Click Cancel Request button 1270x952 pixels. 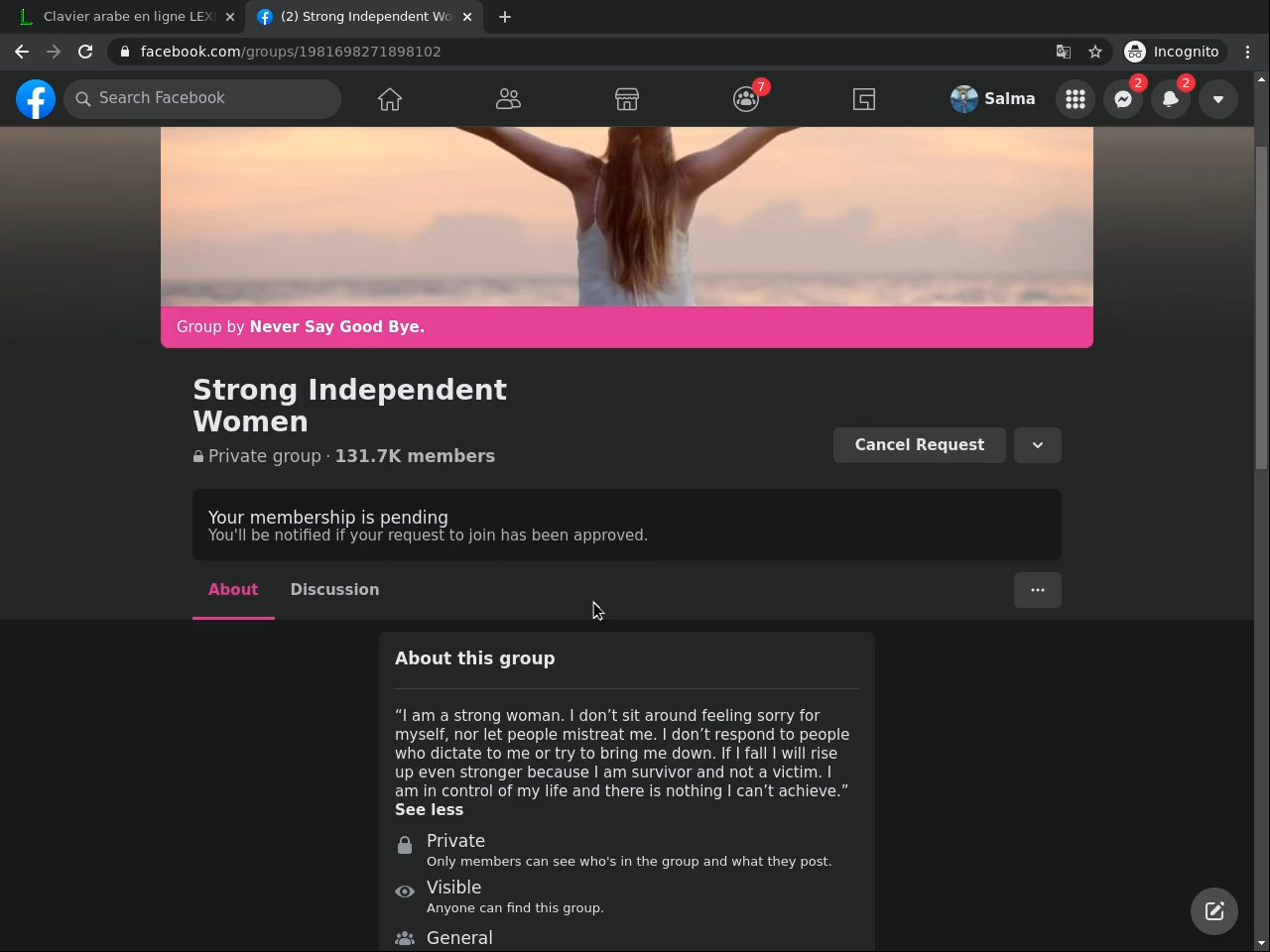920,445
